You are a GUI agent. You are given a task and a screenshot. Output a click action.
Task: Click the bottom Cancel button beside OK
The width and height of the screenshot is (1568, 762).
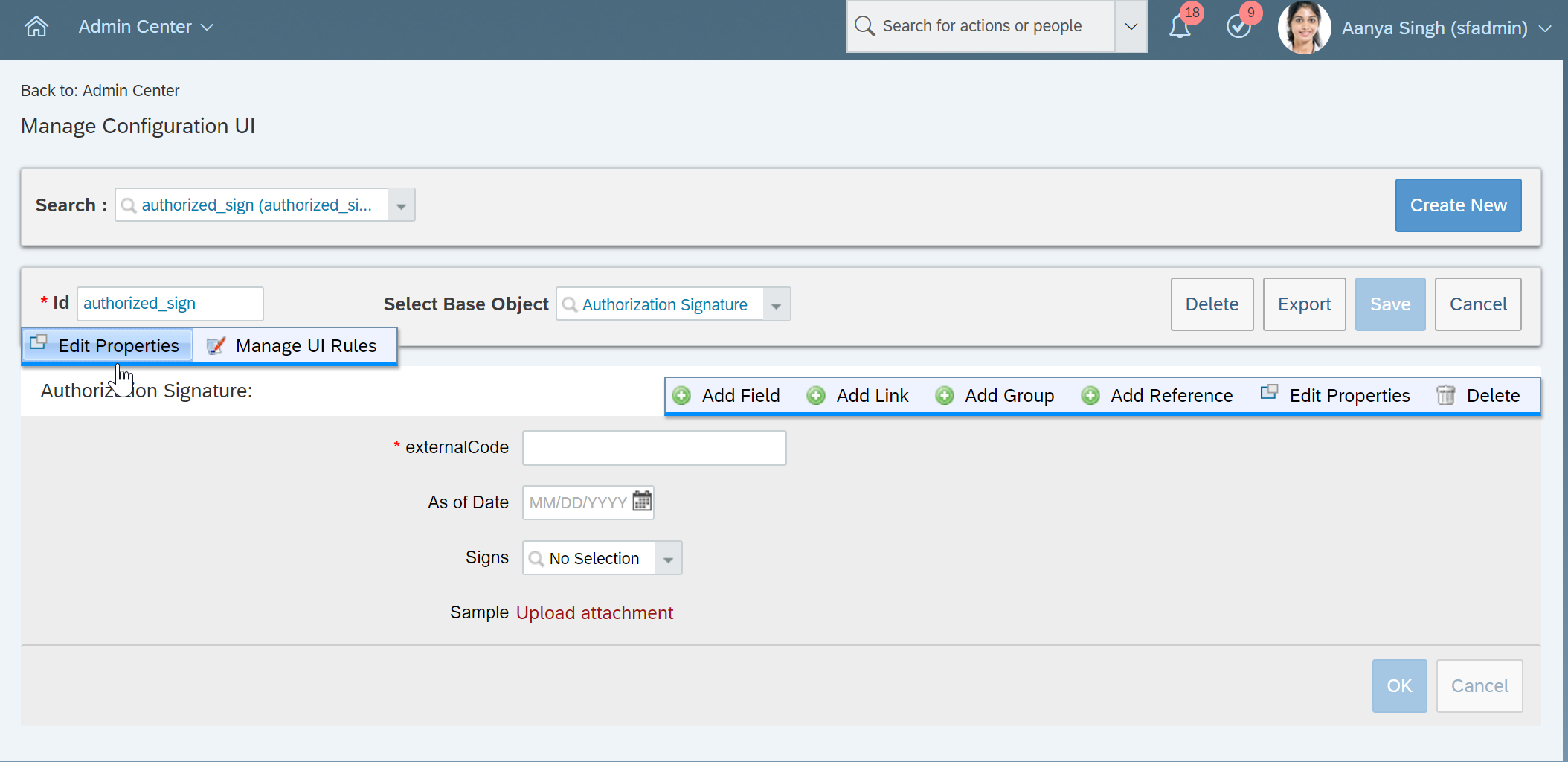[1479, 686]
